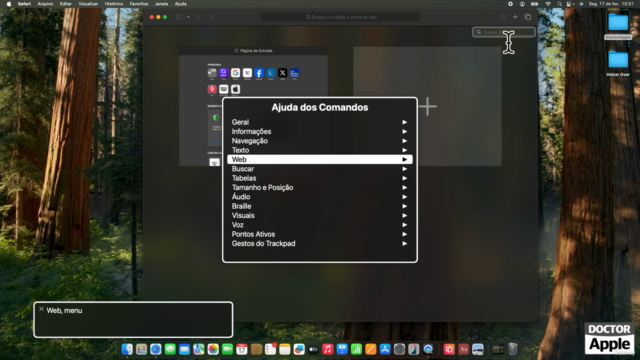The image size is (640, 360).
Task: Select Navegação in Ajuda dos Comandos
Action: (320, 141)
